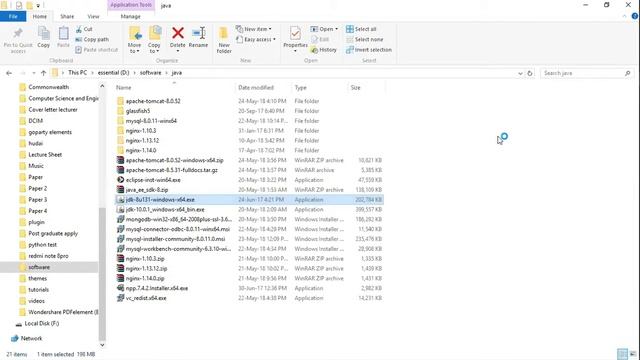This screenshot has height=360, width=640.
Task: Collapse the ribbon with the chevron
Action: tap(624, 16)
